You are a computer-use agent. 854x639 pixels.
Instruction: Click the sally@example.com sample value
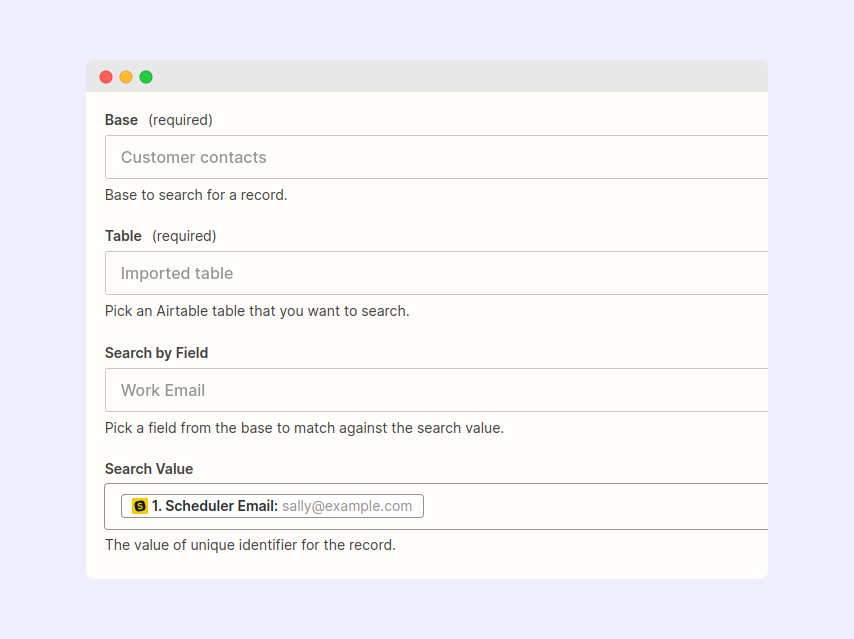click(347, 506)
